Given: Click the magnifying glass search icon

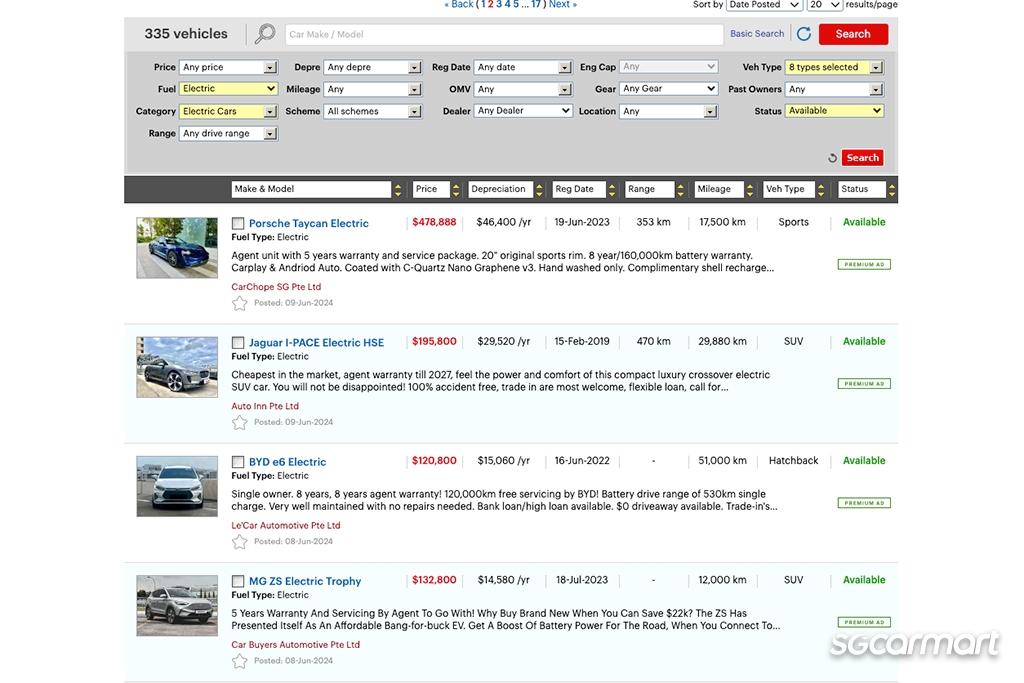Looking at the screenshot, I should 264,34.
